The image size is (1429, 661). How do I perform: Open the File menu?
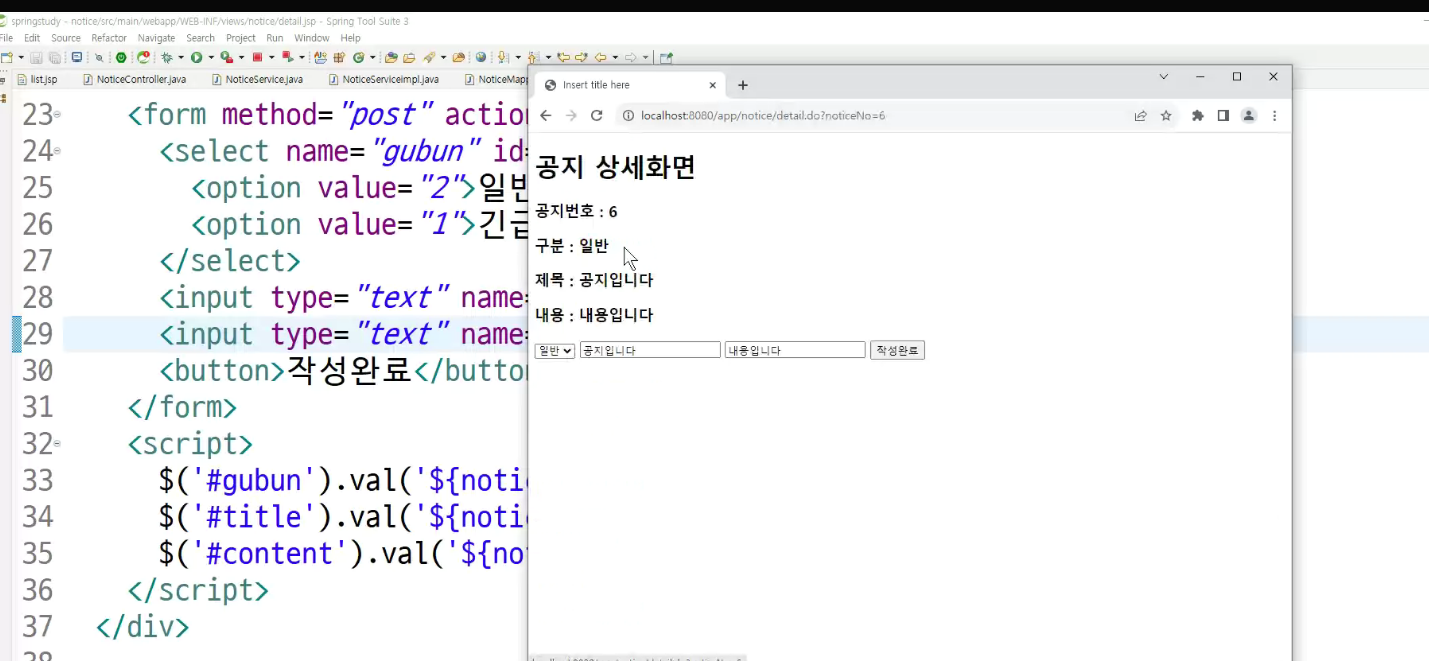[x=6, y=38]
